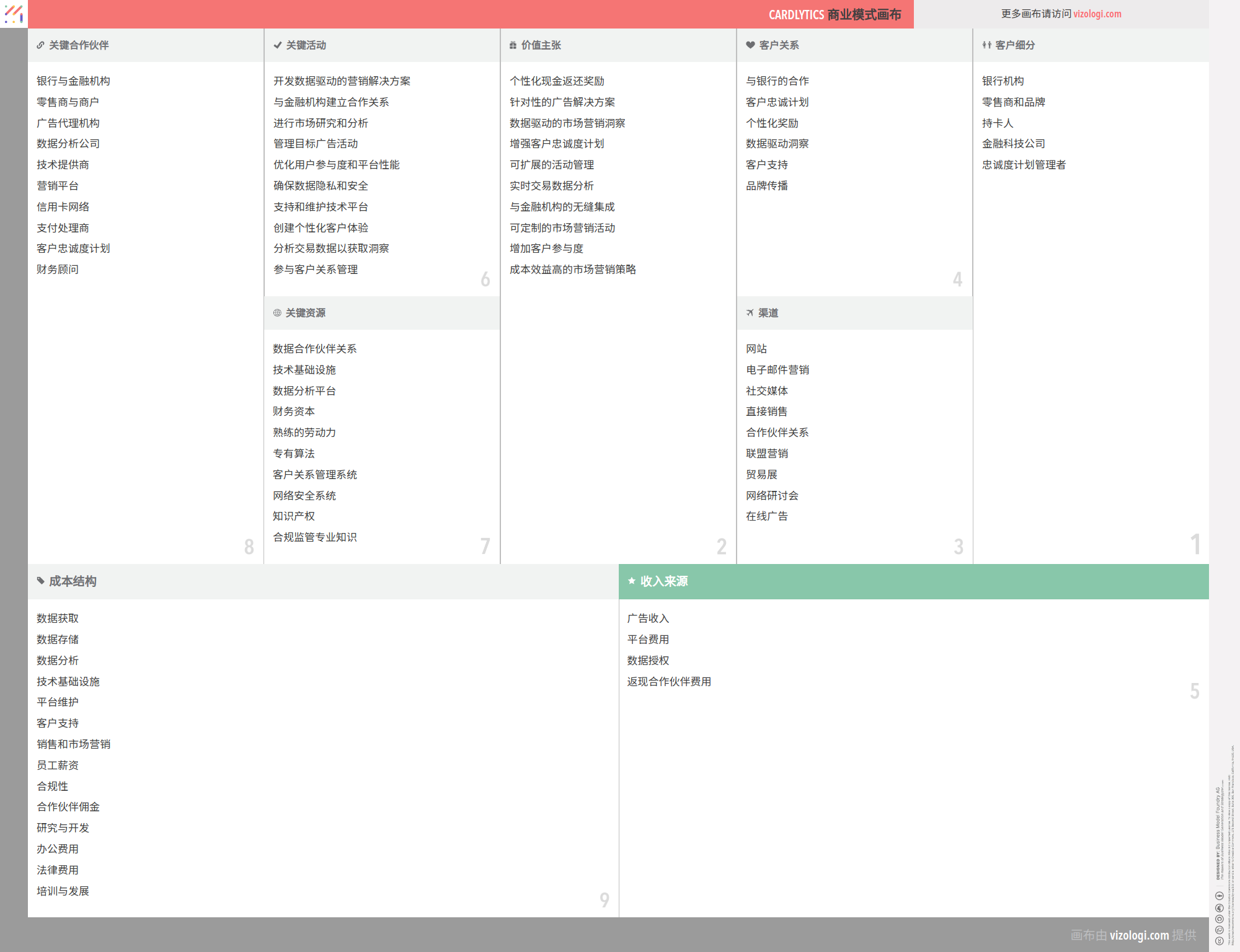The width and height of the screenshot is (1240, 952).
Task: Select 广告收入 under 收入来源
Action: pyautogui.click(x=647, y=618)
